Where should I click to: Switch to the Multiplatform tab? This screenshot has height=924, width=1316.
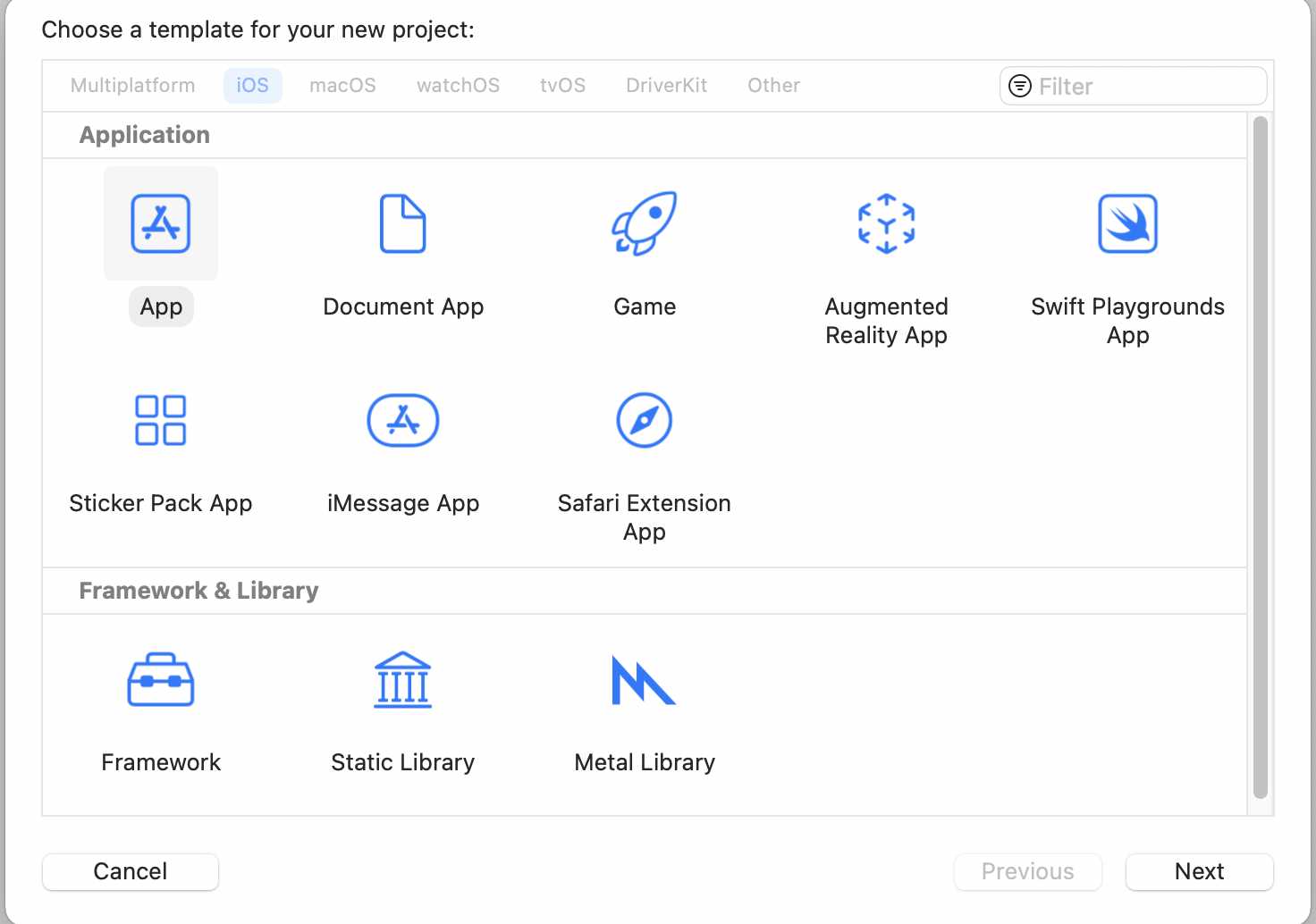click(x=132, y=86)
